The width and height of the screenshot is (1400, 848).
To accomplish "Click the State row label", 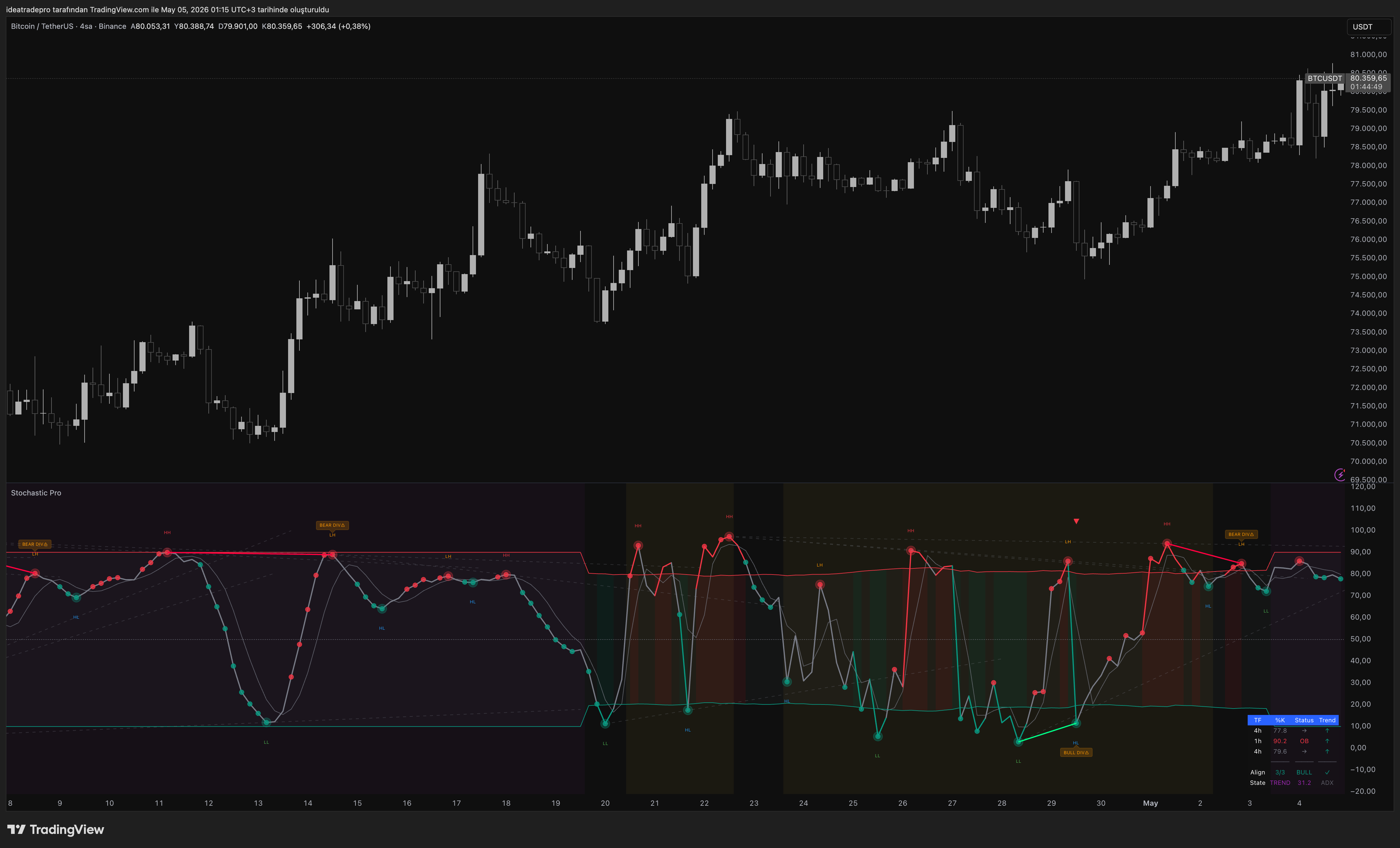I will pos(1258,783).
